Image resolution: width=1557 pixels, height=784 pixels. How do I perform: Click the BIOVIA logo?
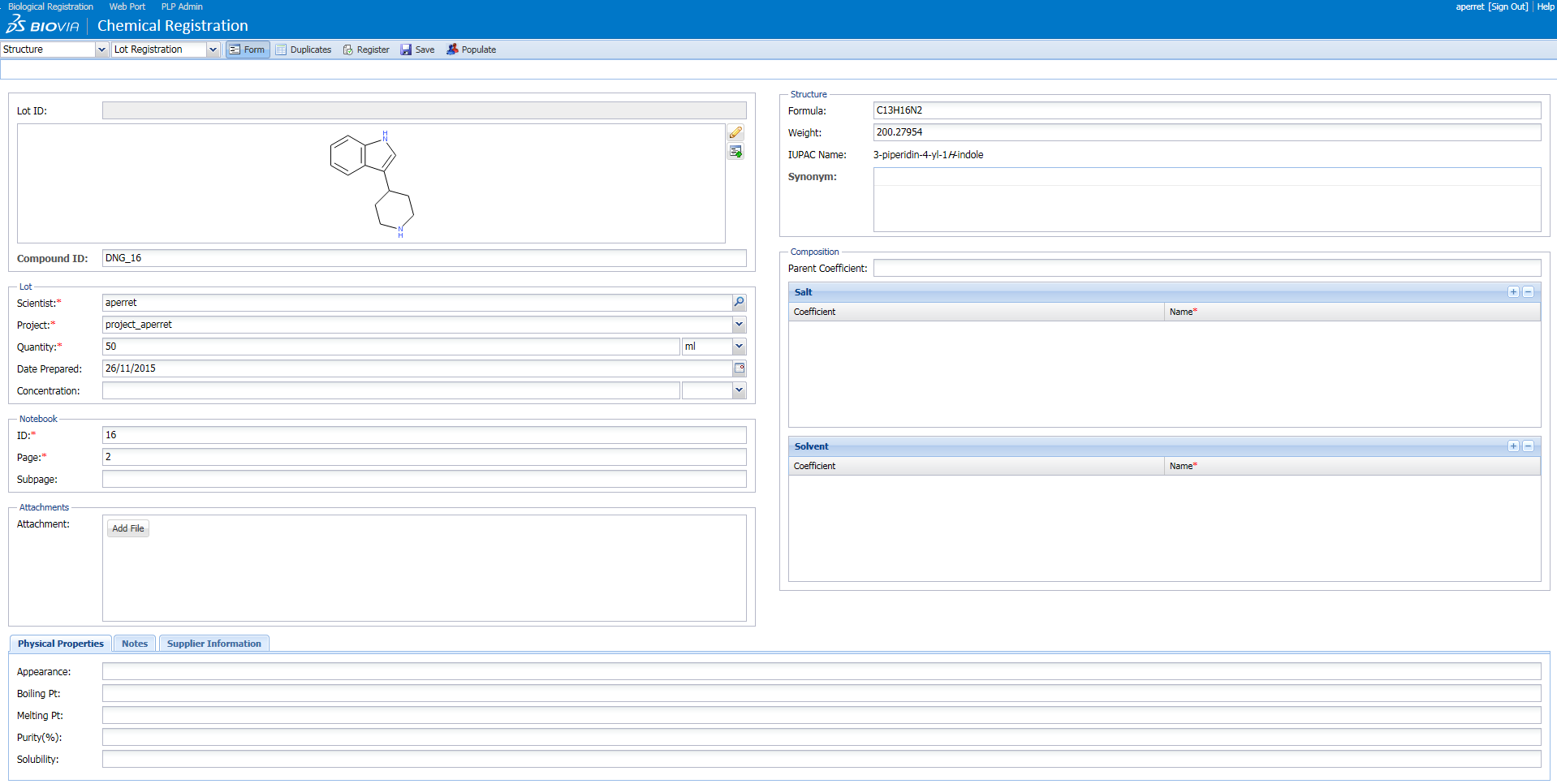pyautogui.click(x=42, y=25)
